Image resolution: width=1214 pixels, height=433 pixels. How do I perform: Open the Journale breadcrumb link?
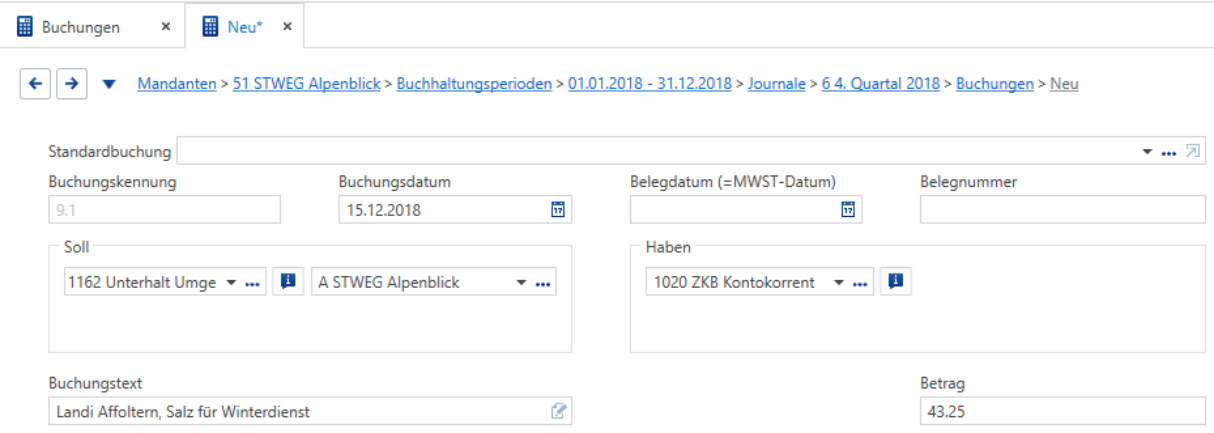(777, 84)
